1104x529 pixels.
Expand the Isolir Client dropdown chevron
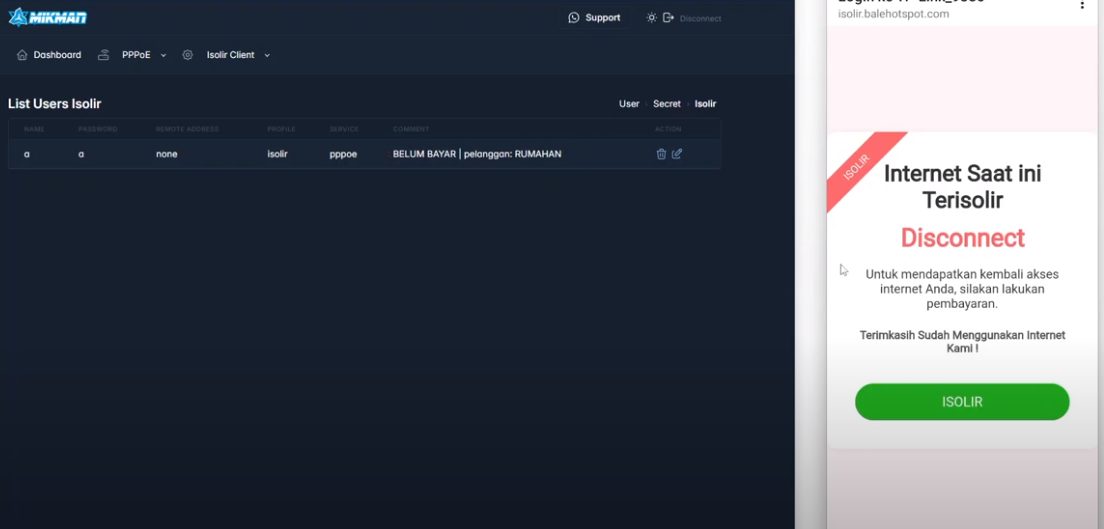pyautogui.click(x=267, y=55)
